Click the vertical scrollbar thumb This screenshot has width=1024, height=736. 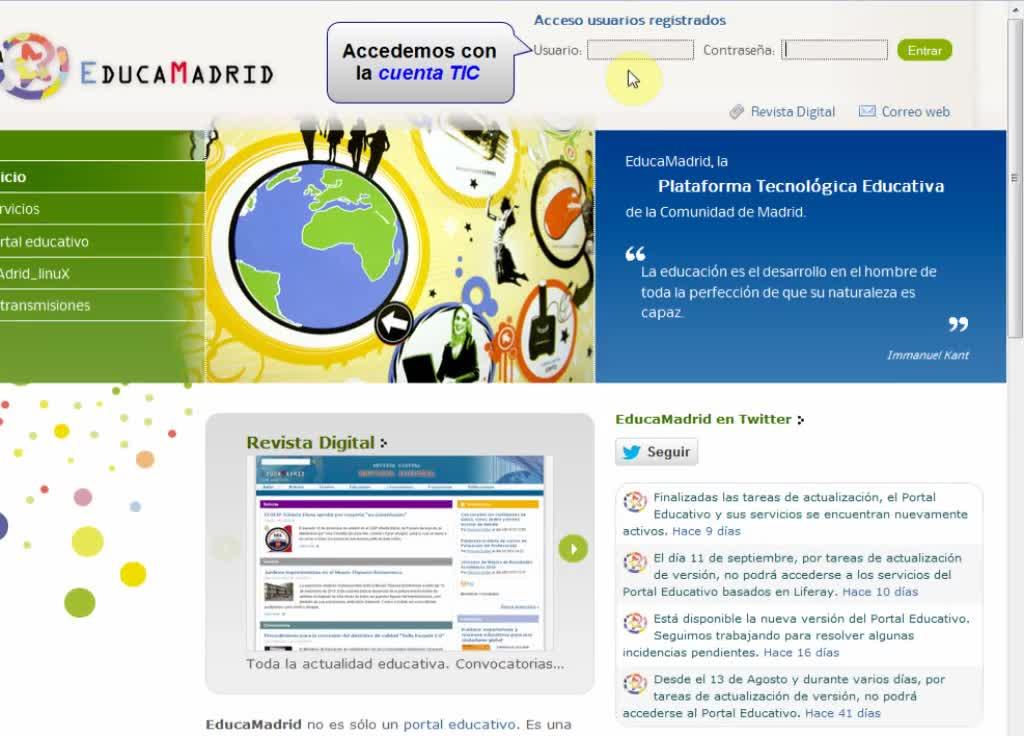pos(1015,176)
